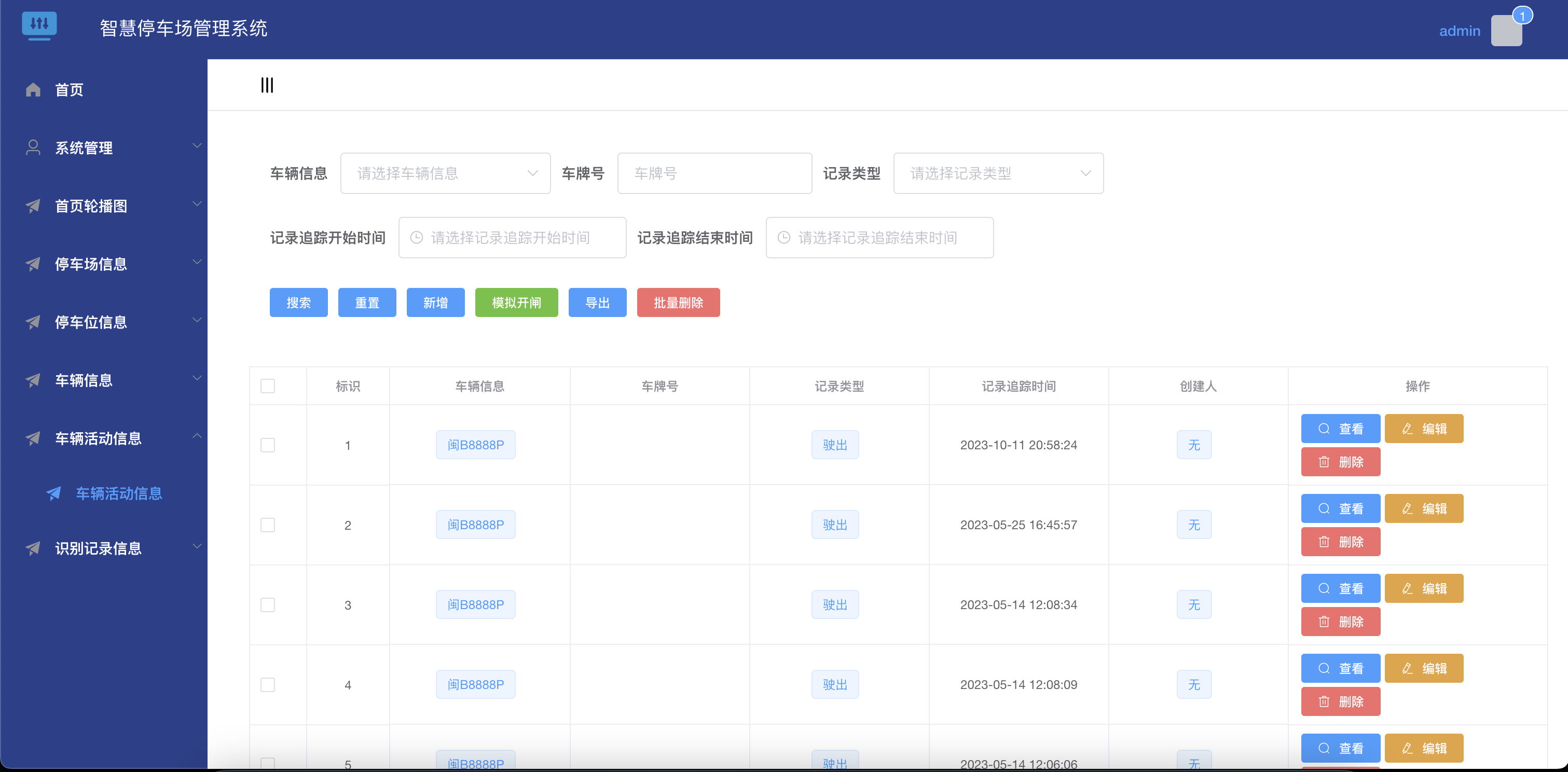Toggle the sidebar collapse icon

[x=267, y=85]
